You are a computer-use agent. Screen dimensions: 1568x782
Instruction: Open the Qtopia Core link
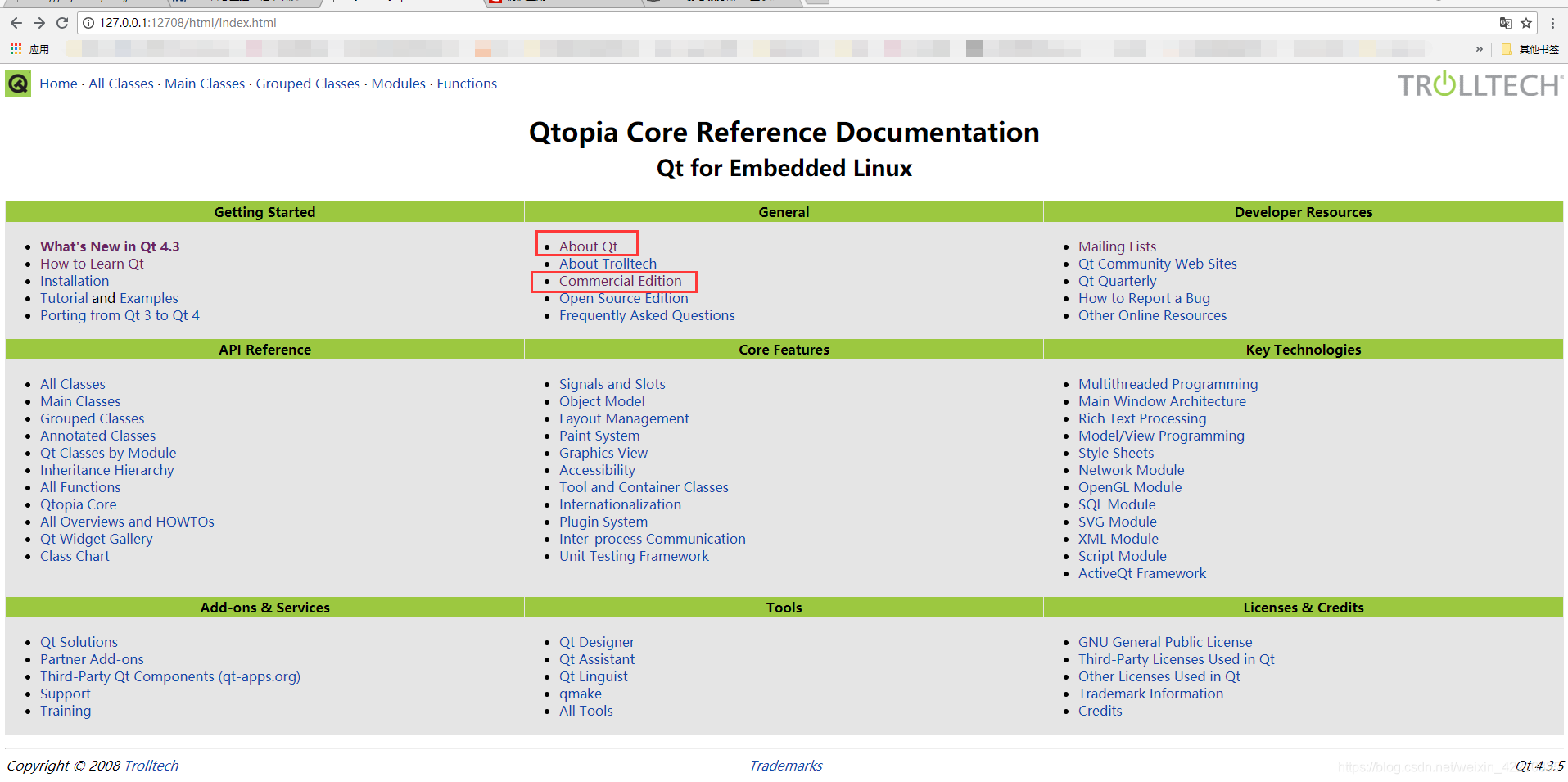click(78, 504)
